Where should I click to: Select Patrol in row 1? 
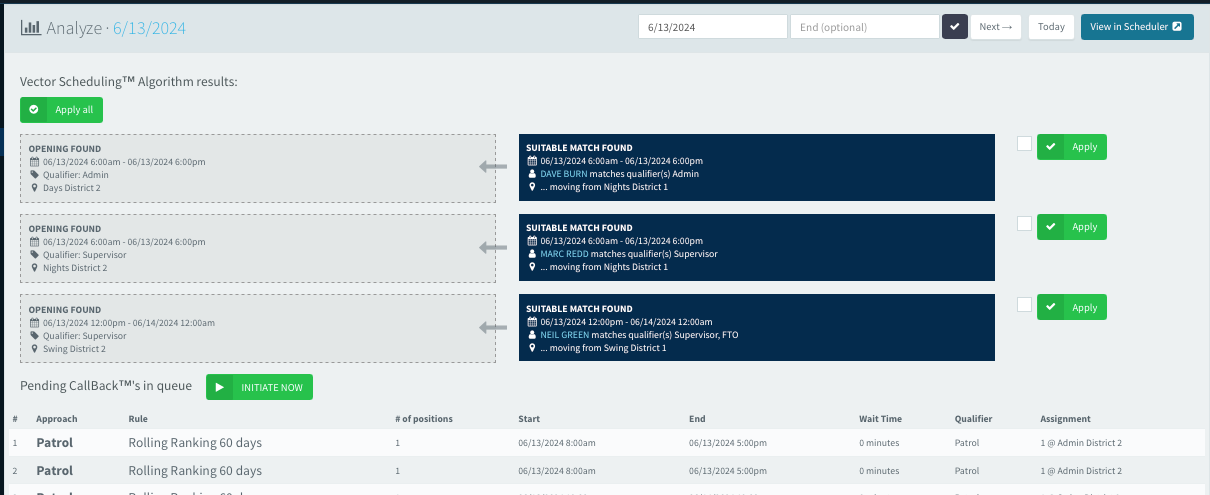pyautogui.click(x=55, y=443)
